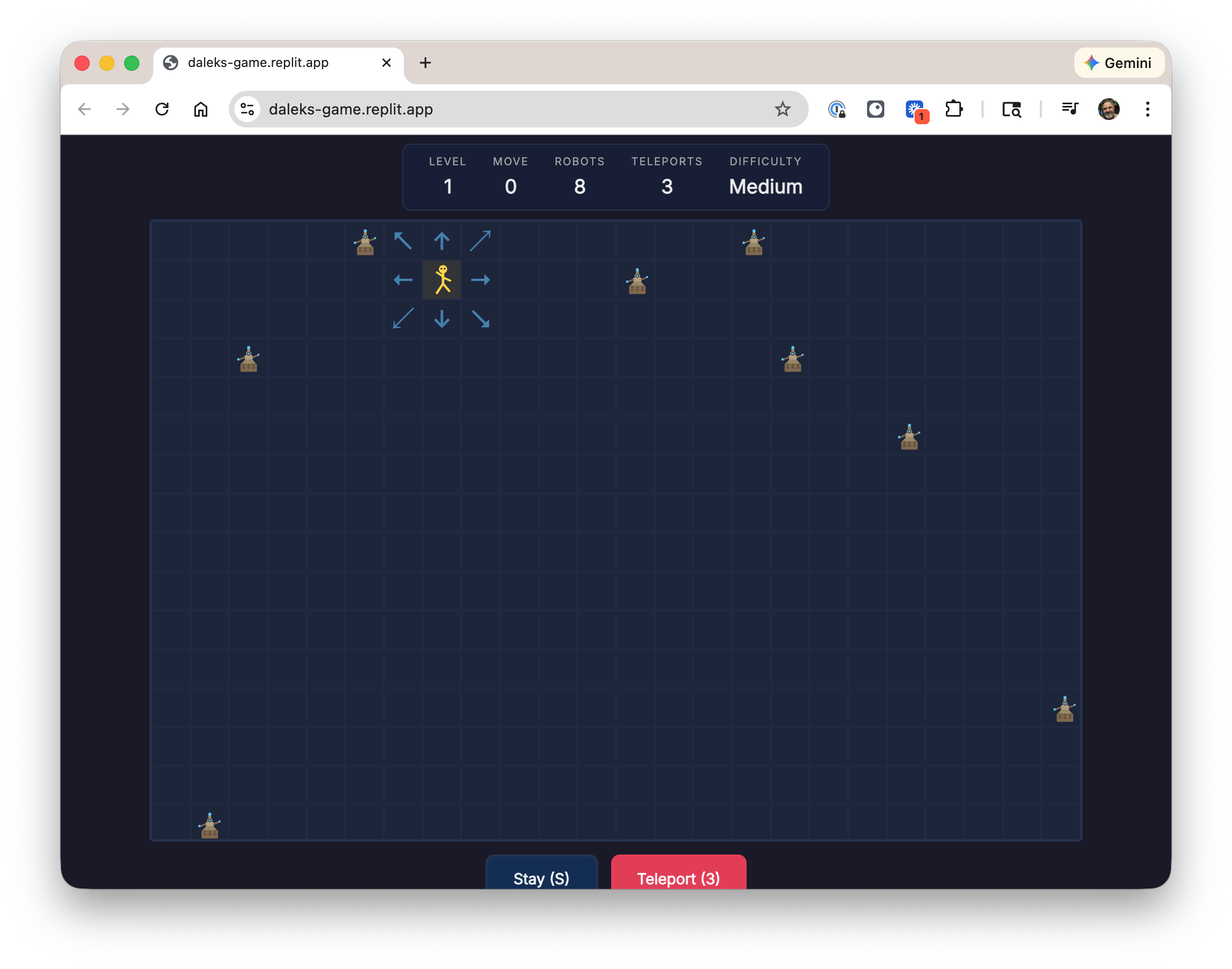Image resolution: width=1232 pixels, height=969 pixels.
Task: Select the diagonal down-left movement arrow
Action: point(403,319)
